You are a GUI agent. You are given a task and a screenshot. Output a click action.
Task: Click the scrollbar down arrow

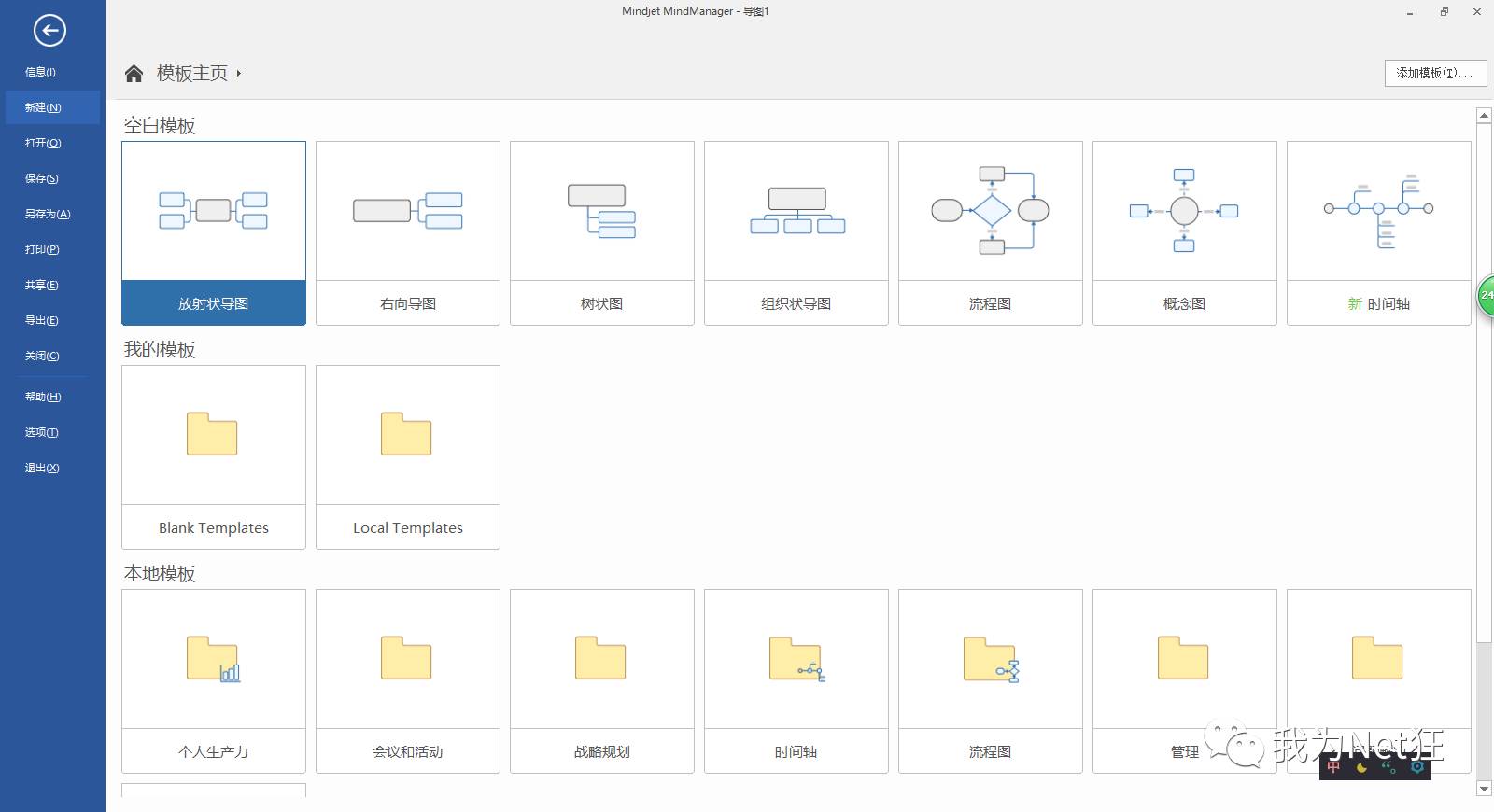pos(1484,789)
